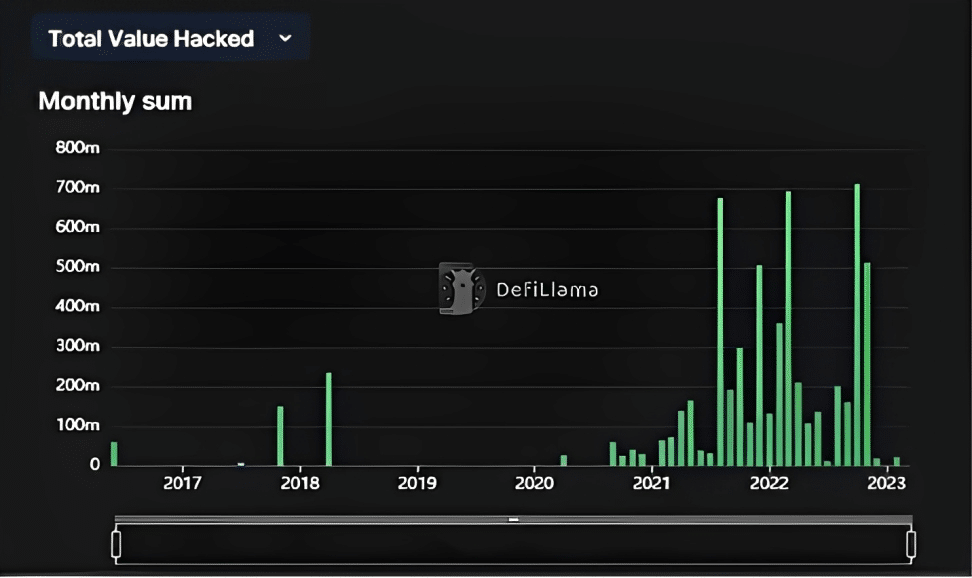Click the small white marker above range bar
Viewport: 972px width, 578px height.
[x=513, y=520]
